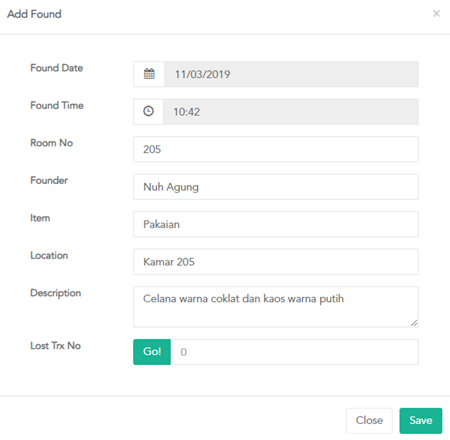Open the calendar icon for Found Date
Screen dimensions: 450x440
pyautogui.click(x=149, y=74)
